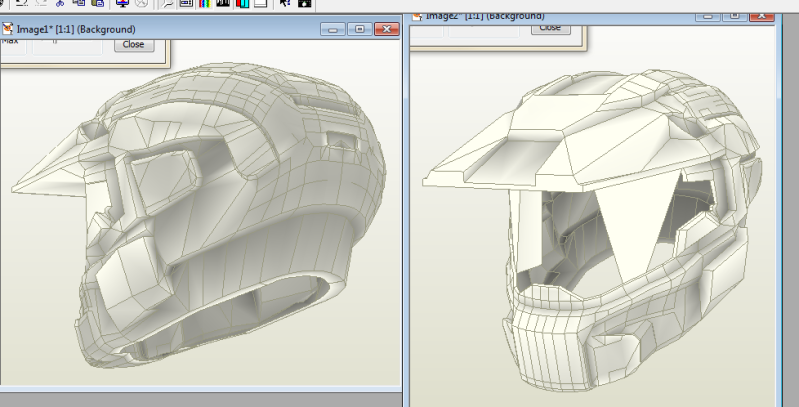The width and height of the screenshot is (799, 407).
Task: Click the helmet side-view image in Image1
Action: tap(198, 215)
